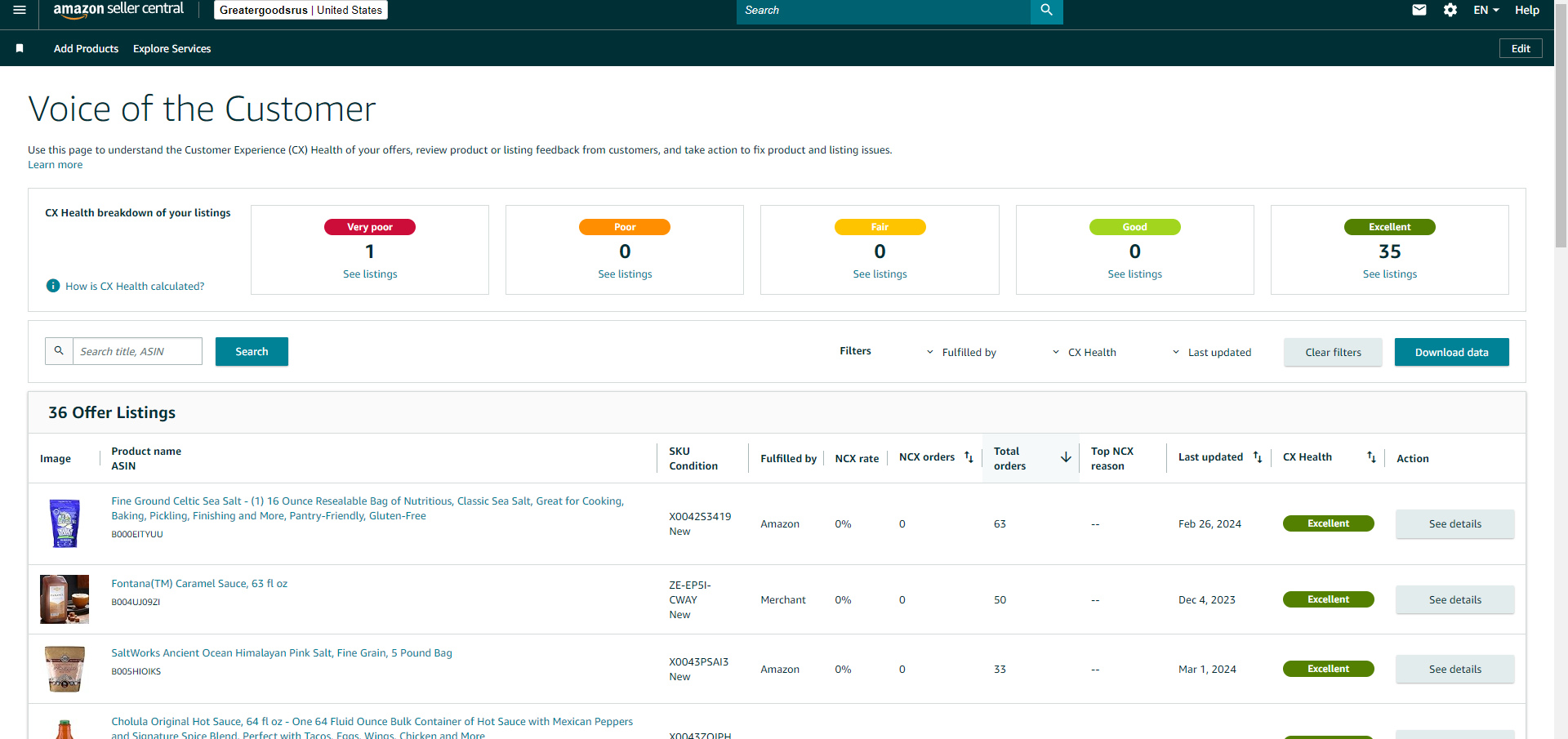Click the Learn more link
This screenshot has height=739, width=1568.
[x=55, y=165]
